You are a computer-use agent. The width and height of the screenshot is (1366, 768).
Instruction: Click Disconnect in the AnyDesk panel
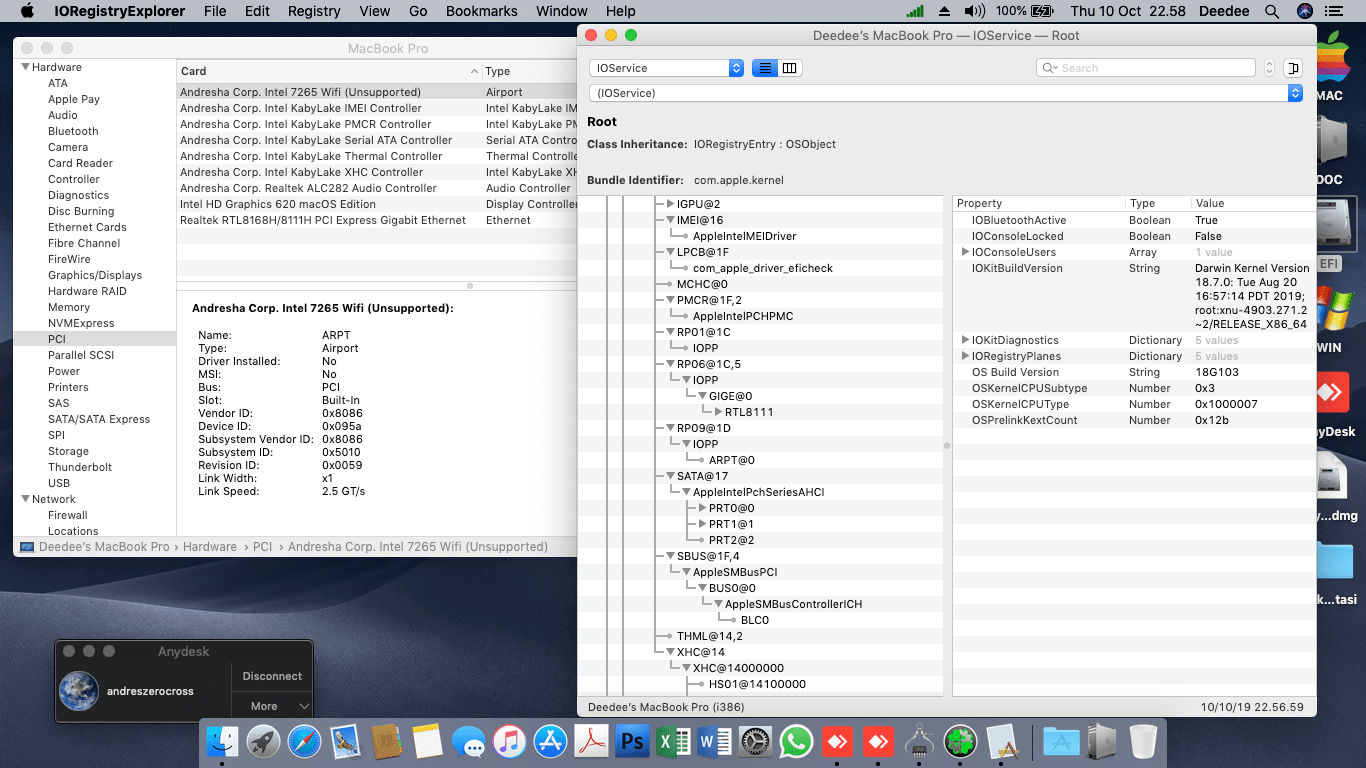pyautogui.click(x=272, y=676)
